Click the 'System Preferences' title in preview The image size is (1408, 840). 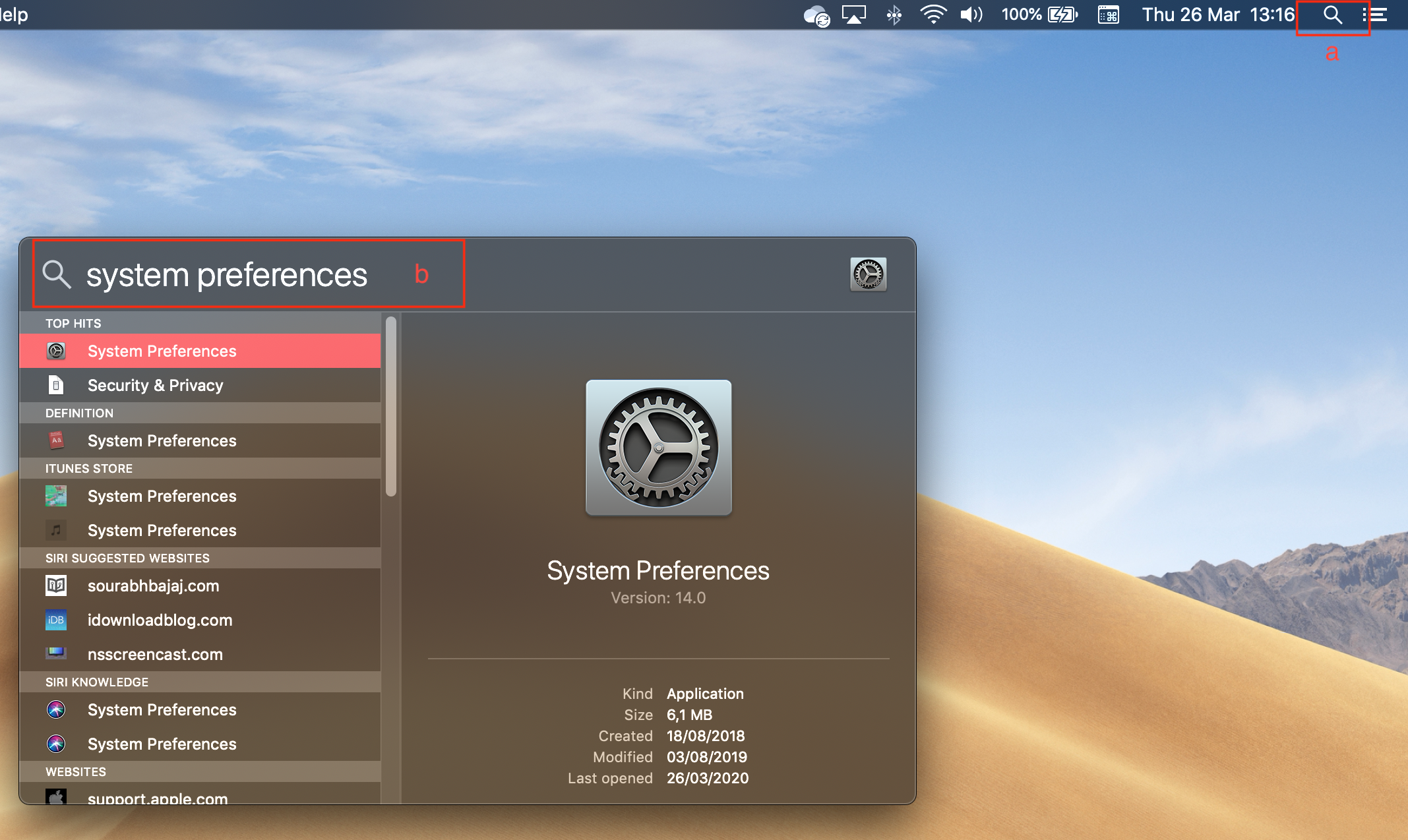(658, 570)
